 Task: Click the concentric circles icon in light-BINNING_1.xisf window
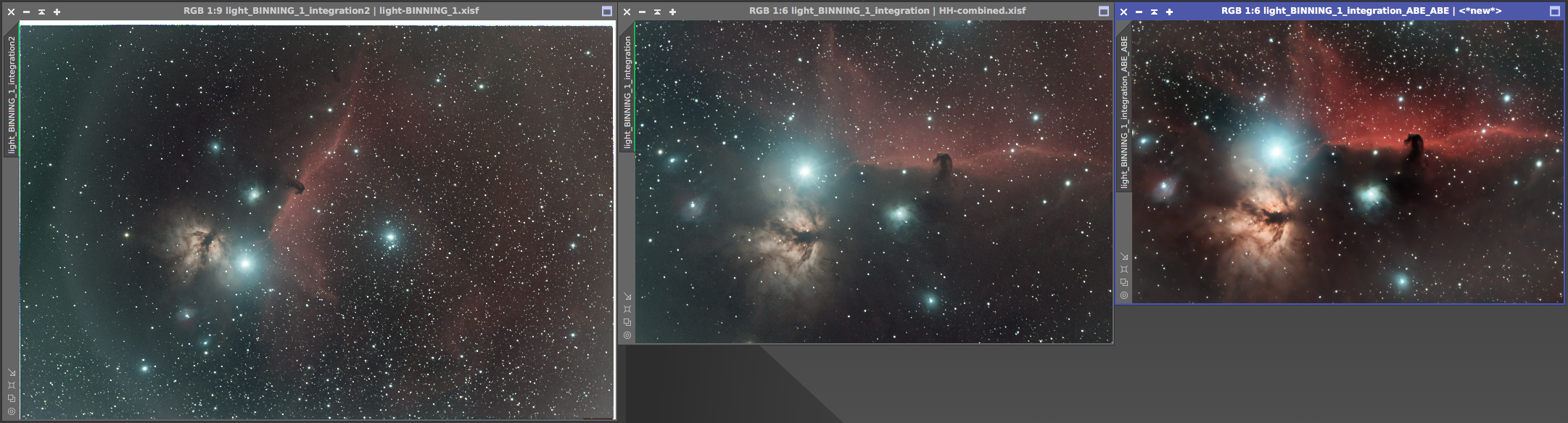click(x=12, y=411)
